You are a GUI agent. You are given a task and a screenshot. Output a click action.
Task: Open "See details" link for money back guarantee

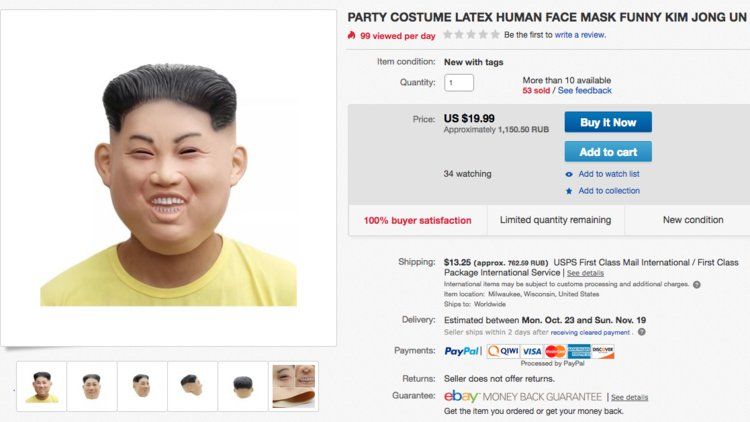coord(630,397)
